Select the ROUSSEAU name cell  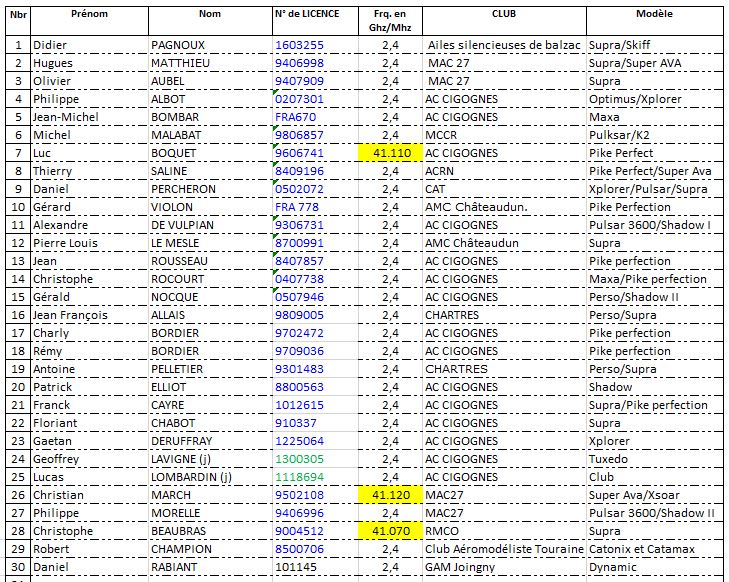click(210, 261)
